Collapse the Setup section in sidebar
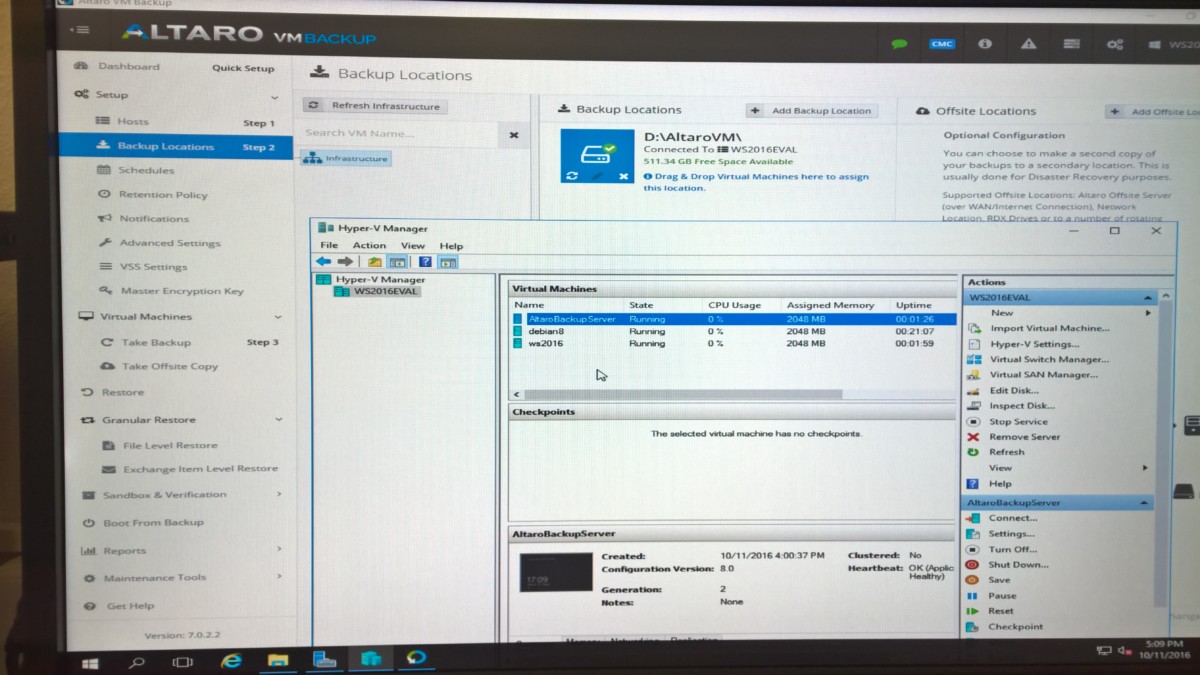Image resolution: width=1200 pixels, height=675 pixels. point(275,97)
